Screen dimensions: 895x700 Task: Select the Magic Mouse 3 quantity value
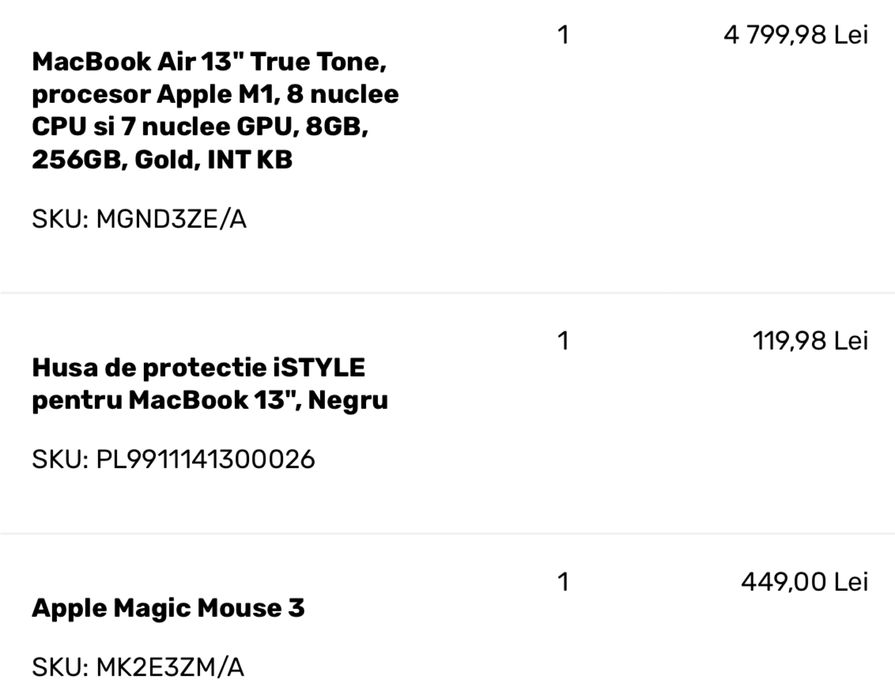coord(563,582)
